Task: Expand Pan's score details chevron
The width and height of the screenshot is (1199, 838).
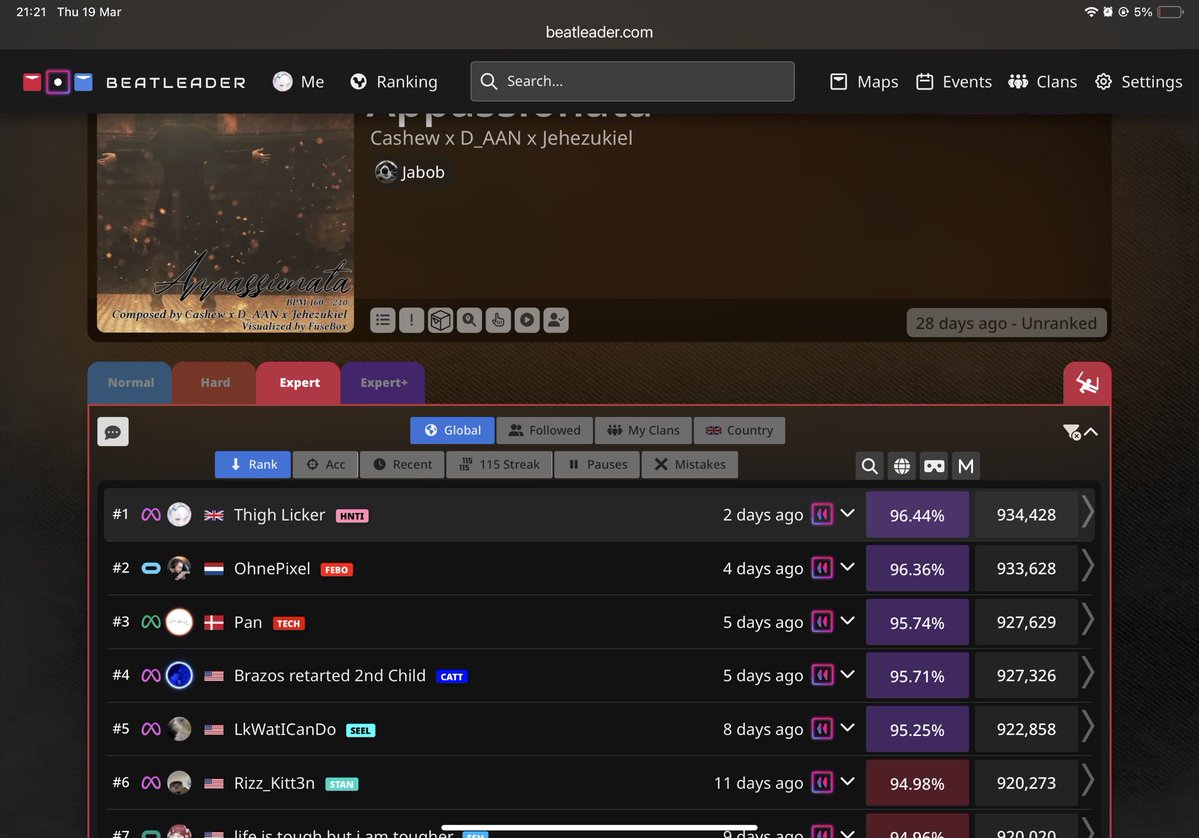Action: (847, 620)
